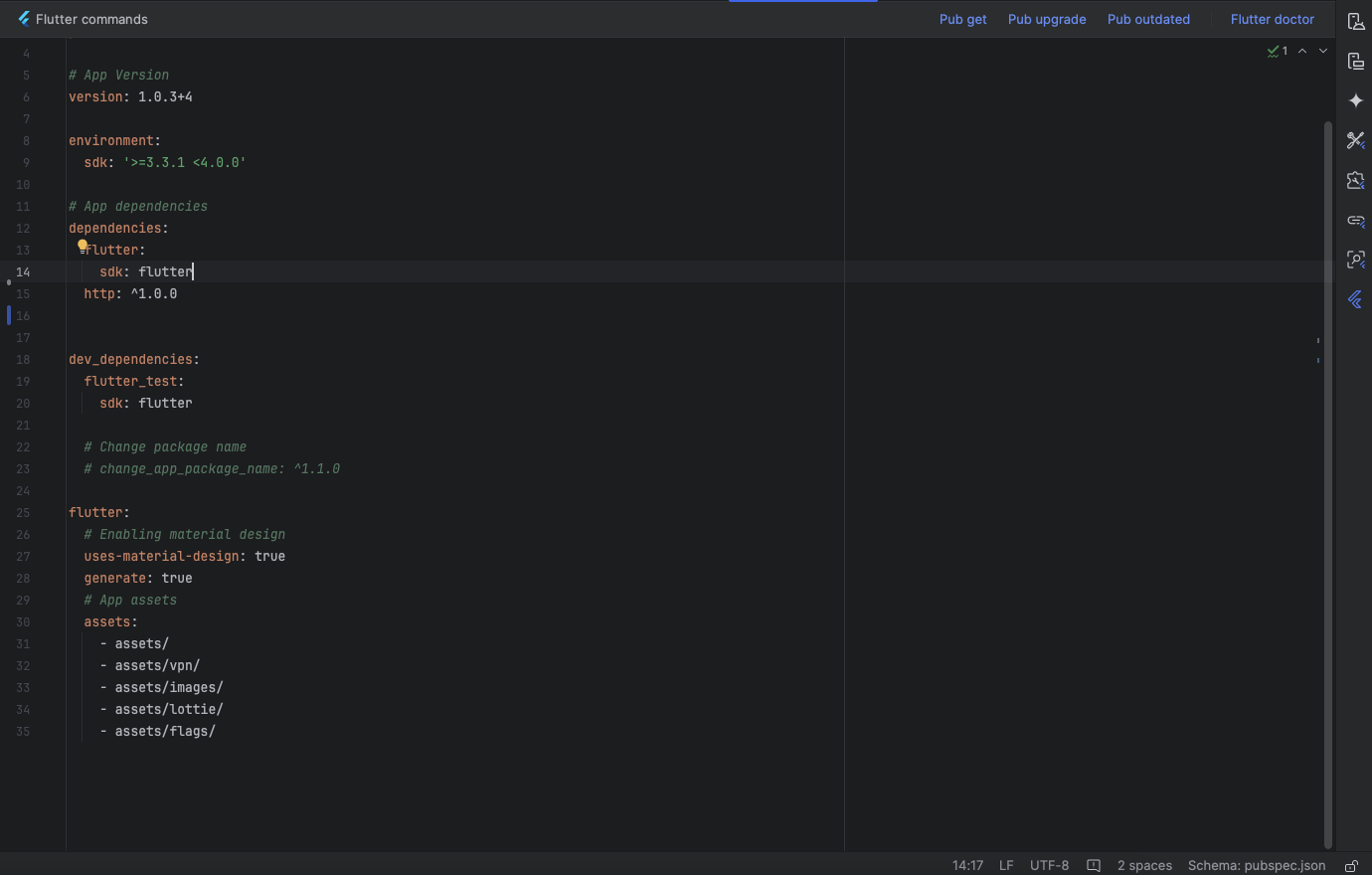Viewport: 1372px width, 875px height.
Task: Jump to previous highlighted problem arrow
Action: (1302, 51)
